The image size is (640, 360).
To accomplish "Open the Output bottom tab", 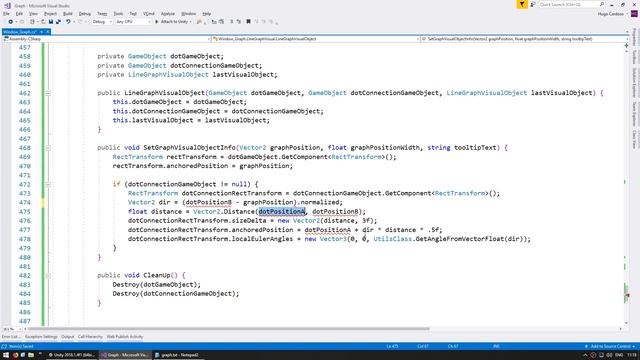I will tap(67, 337).
